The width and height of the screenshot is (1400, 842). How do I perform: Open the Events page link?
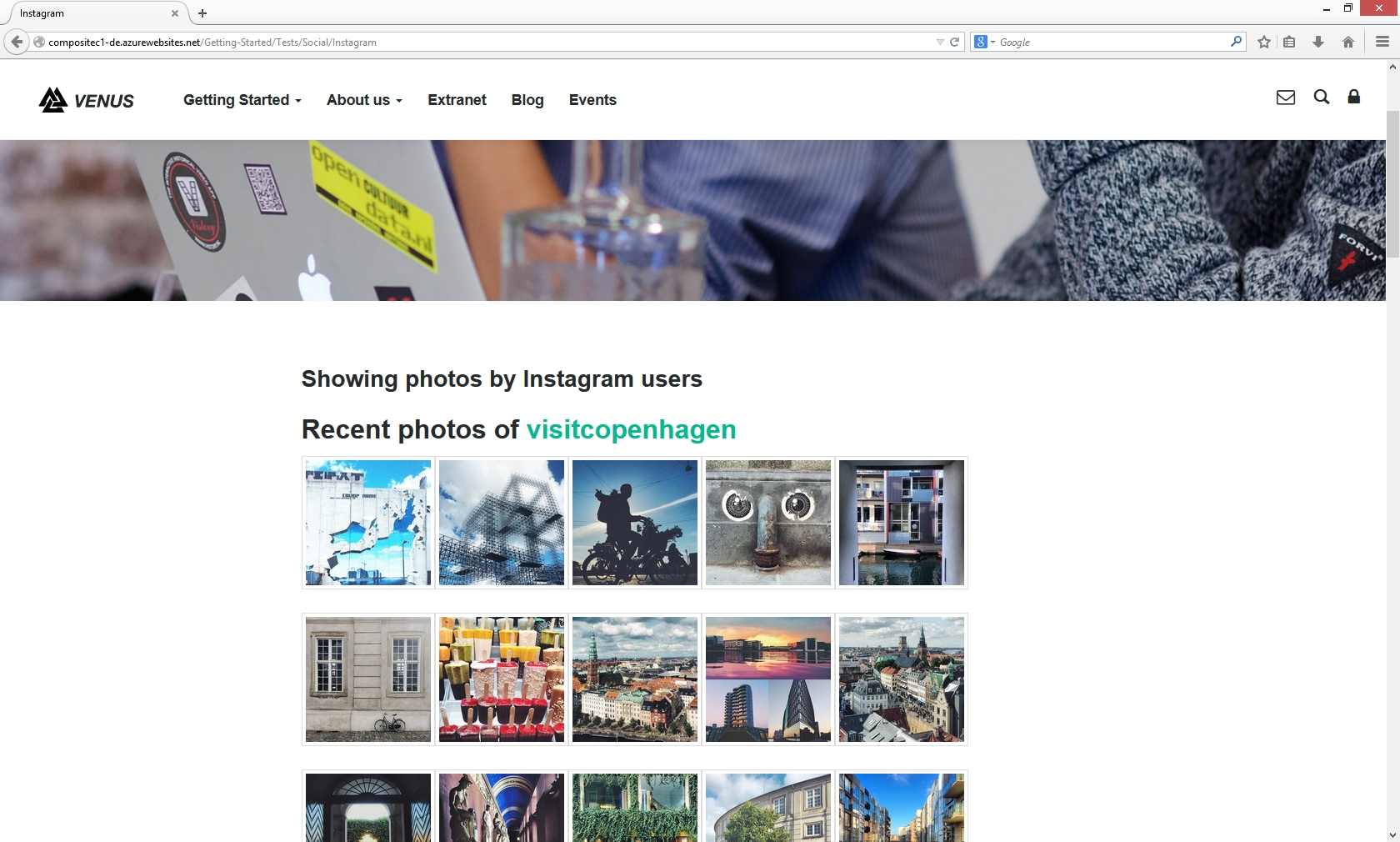(x=592, y=100)
